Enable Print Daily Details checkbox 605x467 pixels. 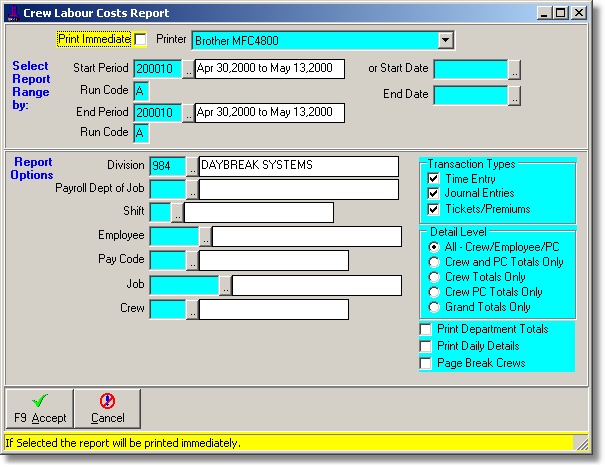(427, 346)
